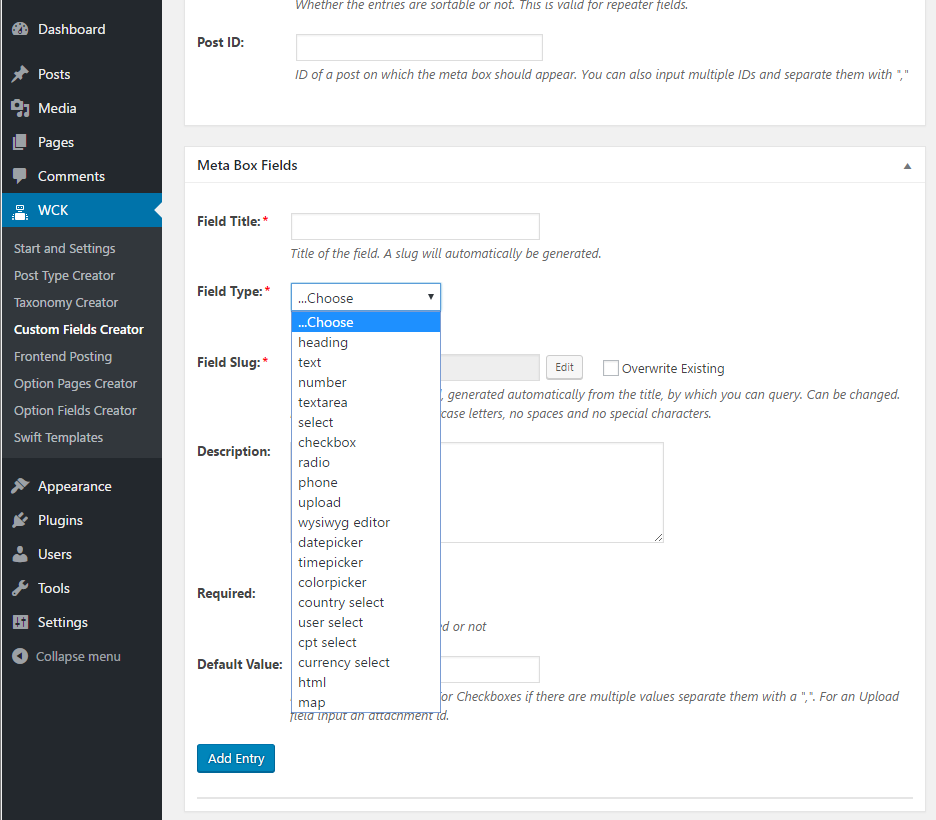The image size is (936, 820).
Task: Open Start and Settings submenu item
Action: [64, 248]
